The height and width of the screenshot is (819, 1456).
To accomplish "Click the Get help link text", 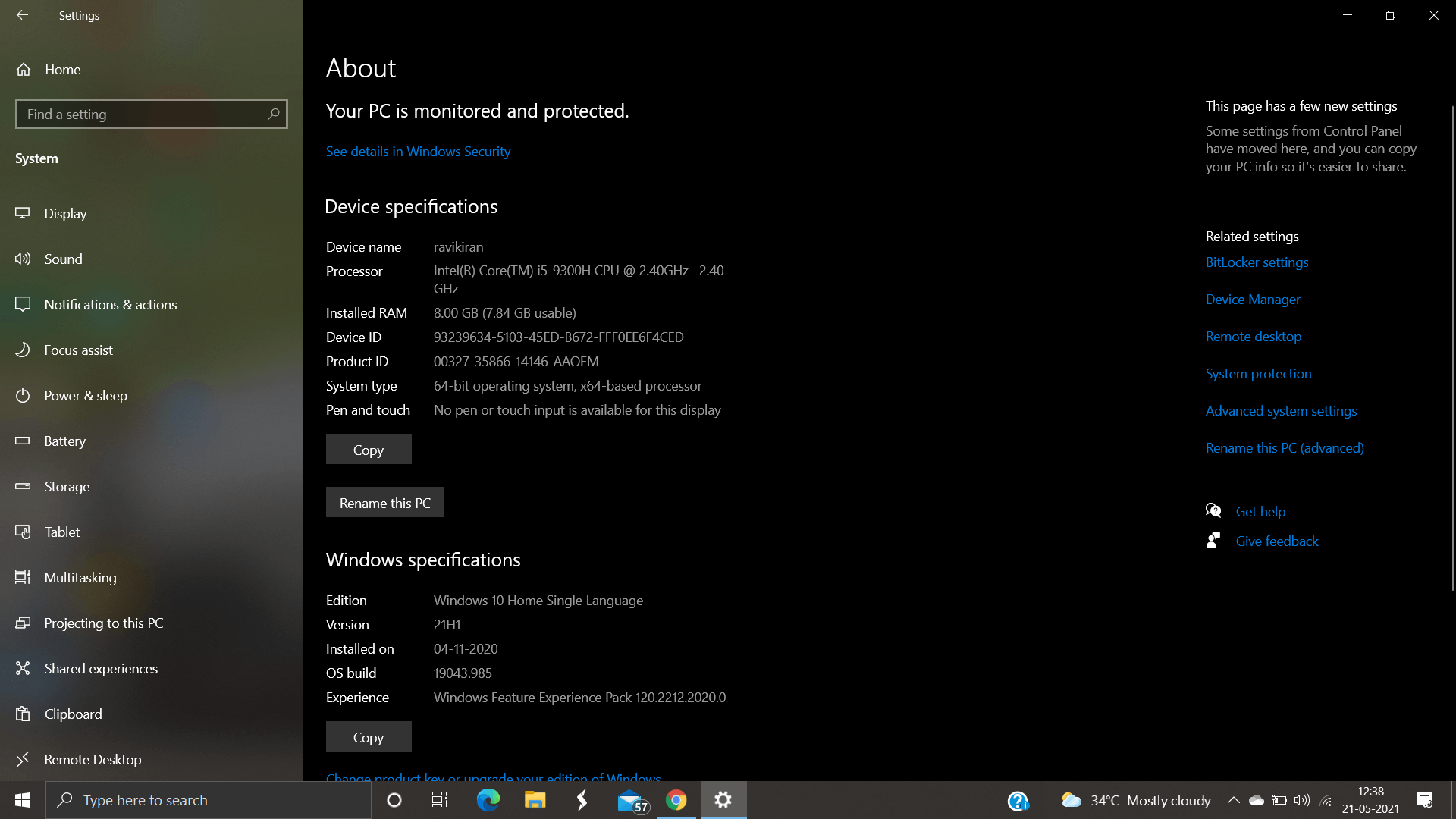I will point(1260,511).
